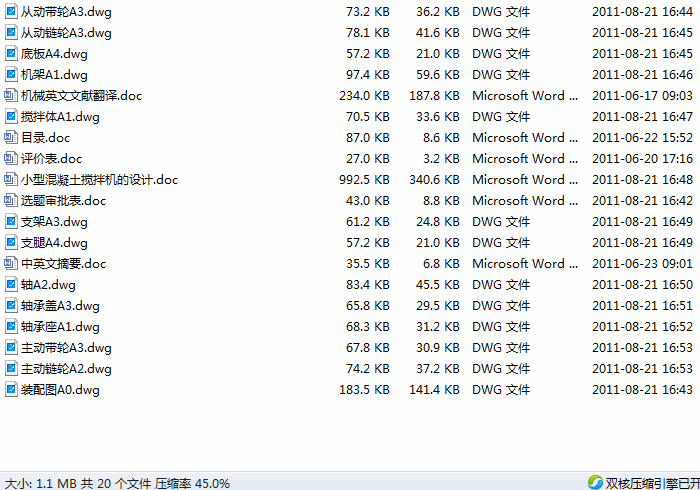700x490 pixels.
Task: Click compressed size 340.6 KB
Action: pyautogui.click(x=434, y=179)
